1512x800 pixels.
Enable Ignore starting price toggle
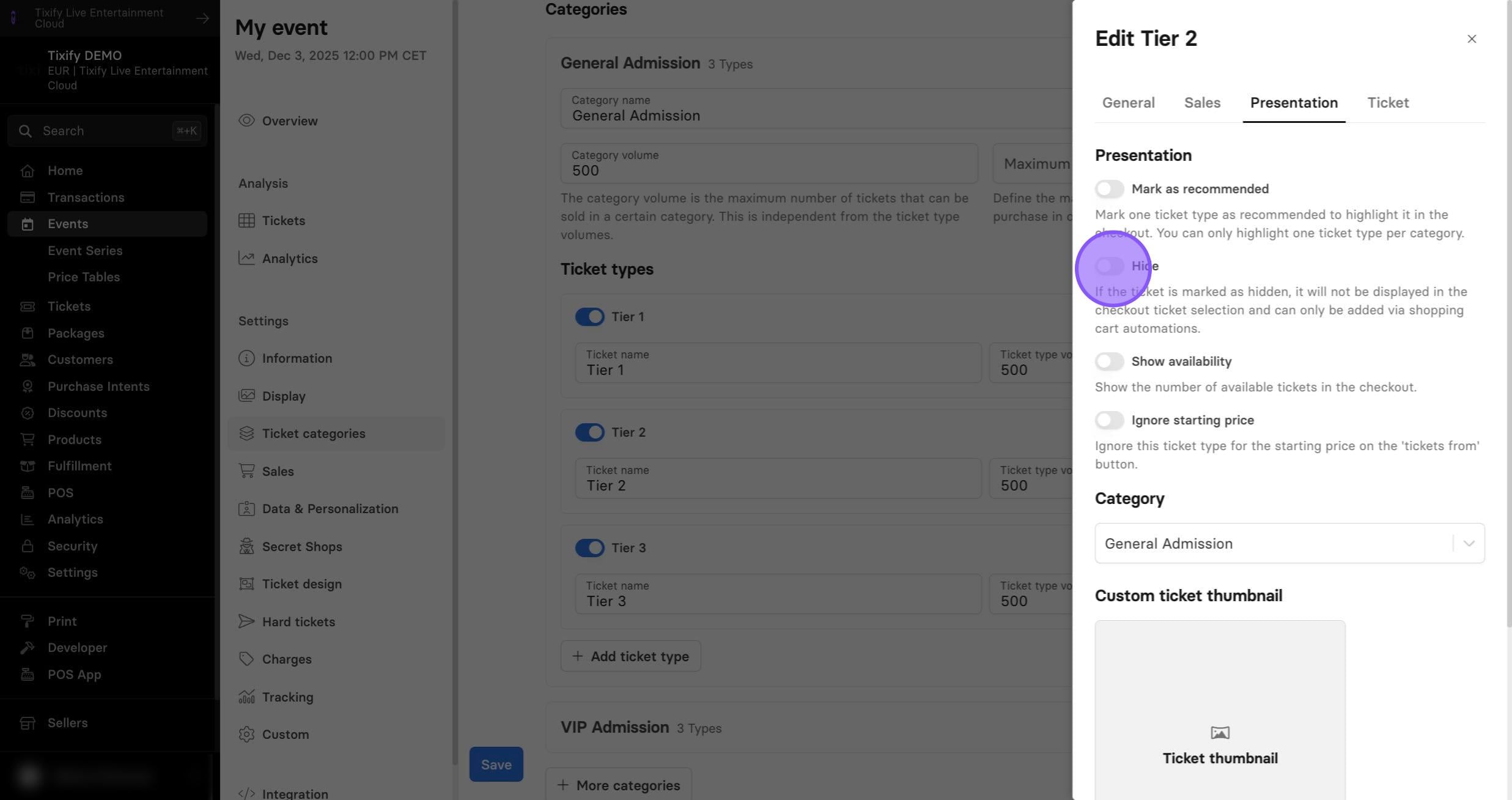point(1109,420)
